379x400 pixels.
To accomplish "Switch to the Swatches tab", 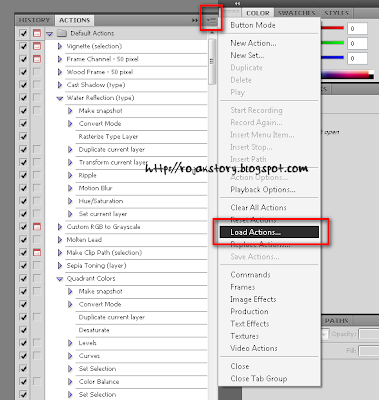I will 297,13.
